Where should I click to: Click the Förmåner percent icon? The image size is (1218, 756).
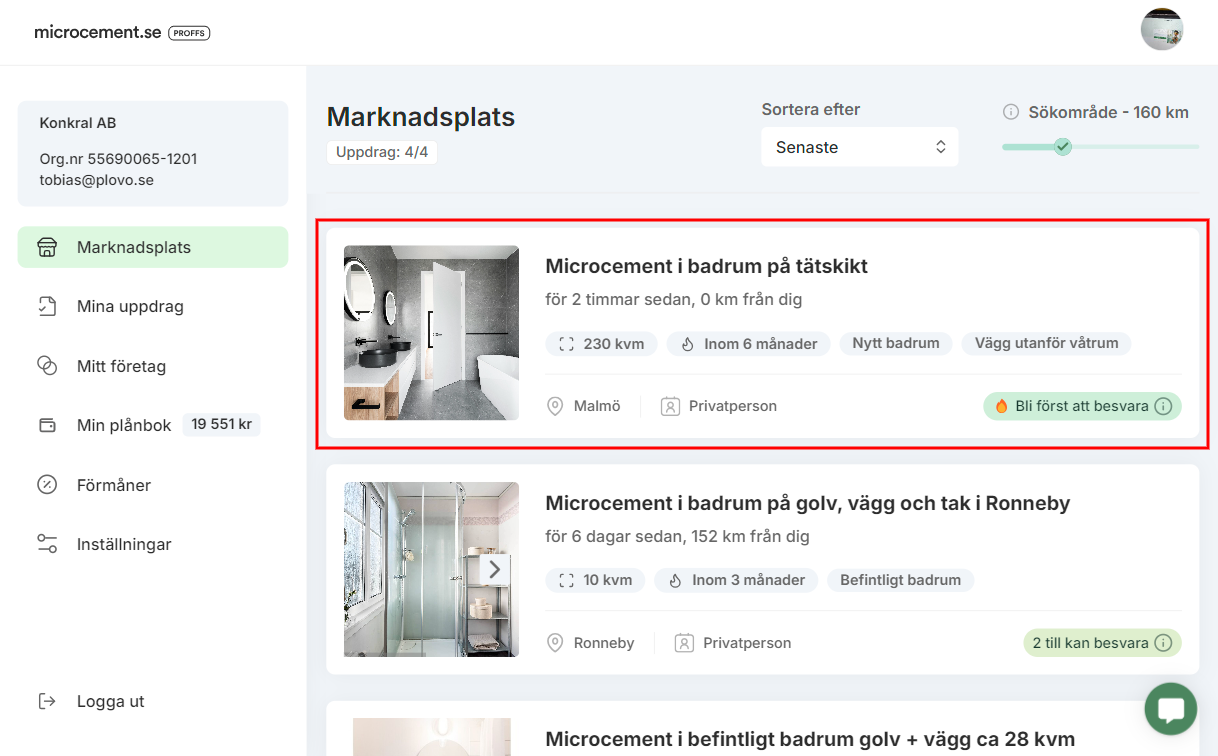coord(47,485)
